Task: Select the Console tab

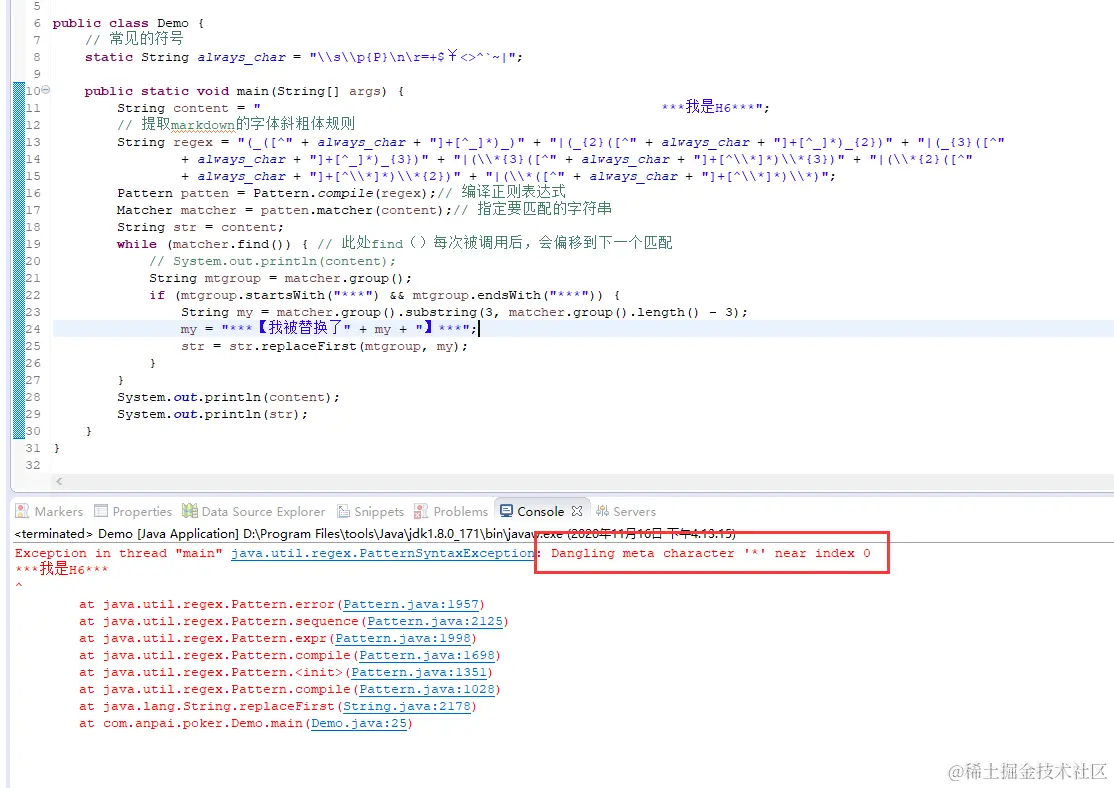Action: click(540, 512)
